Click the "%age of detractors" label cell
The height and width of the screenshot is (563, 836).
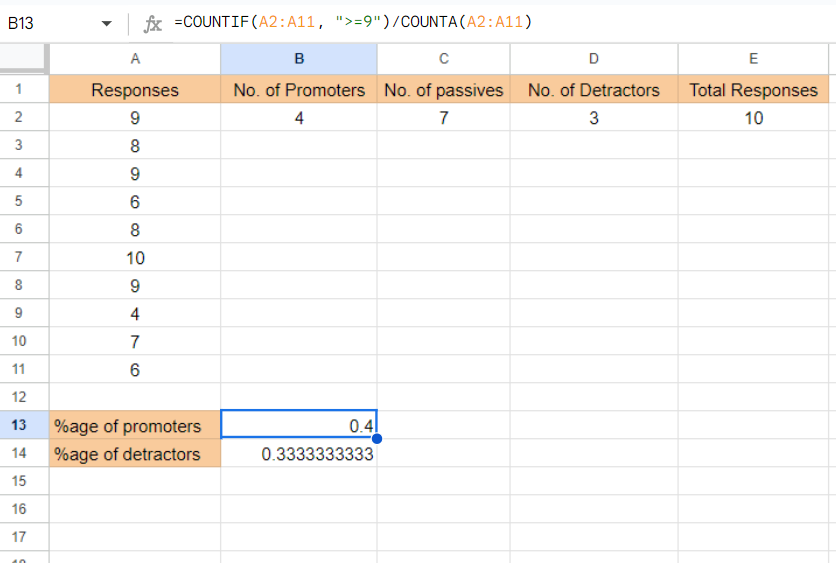[x=135, y=454]
